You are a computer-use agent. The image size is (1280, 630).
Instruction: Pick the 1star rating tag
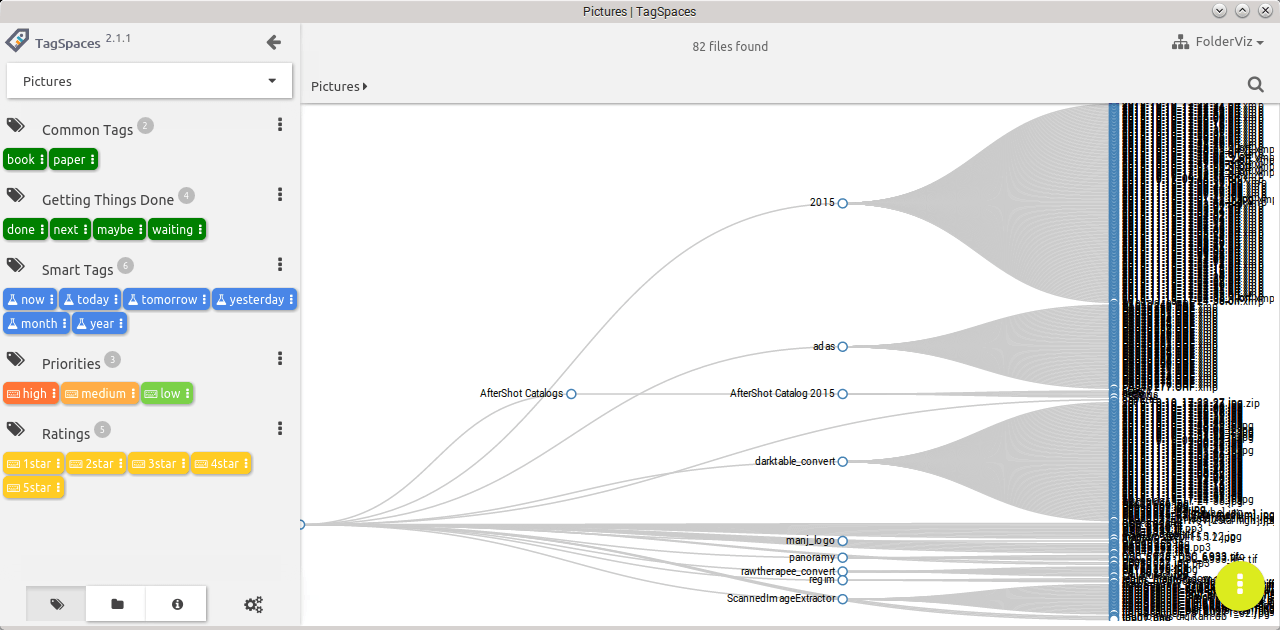[x=34, y=463]
